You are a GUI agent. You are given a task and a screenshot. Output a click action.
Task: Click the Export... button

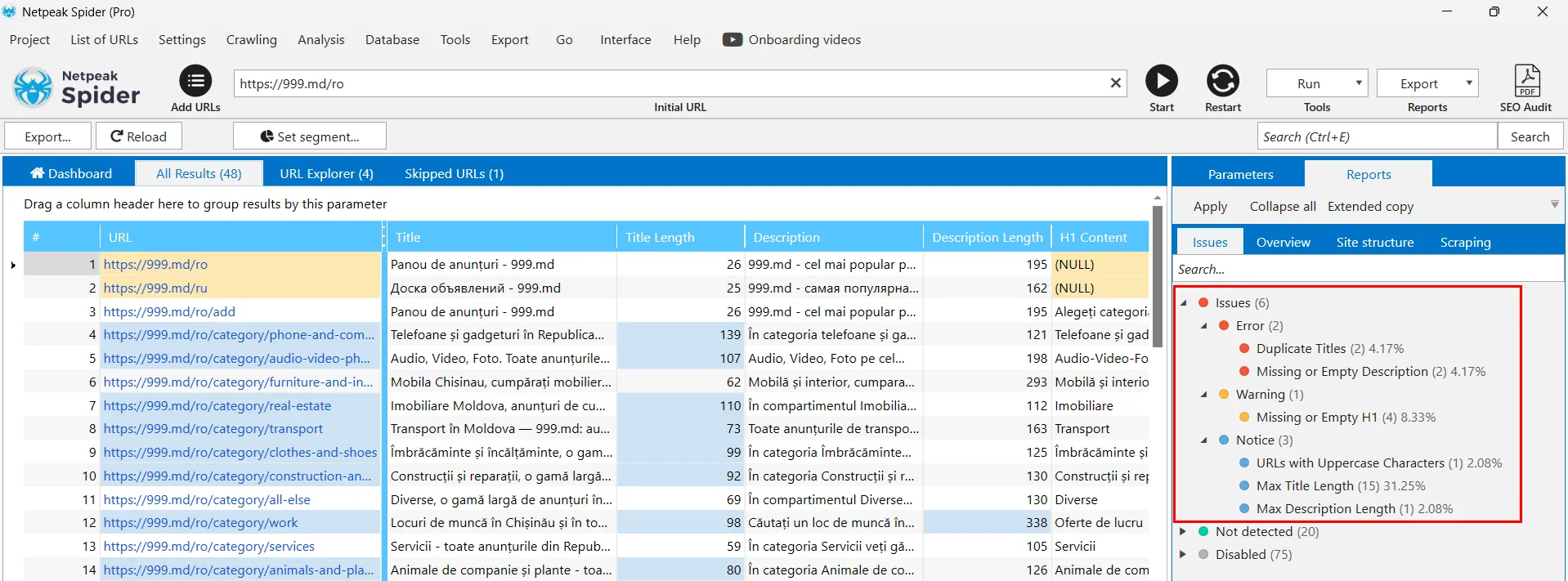coord(47,136)
